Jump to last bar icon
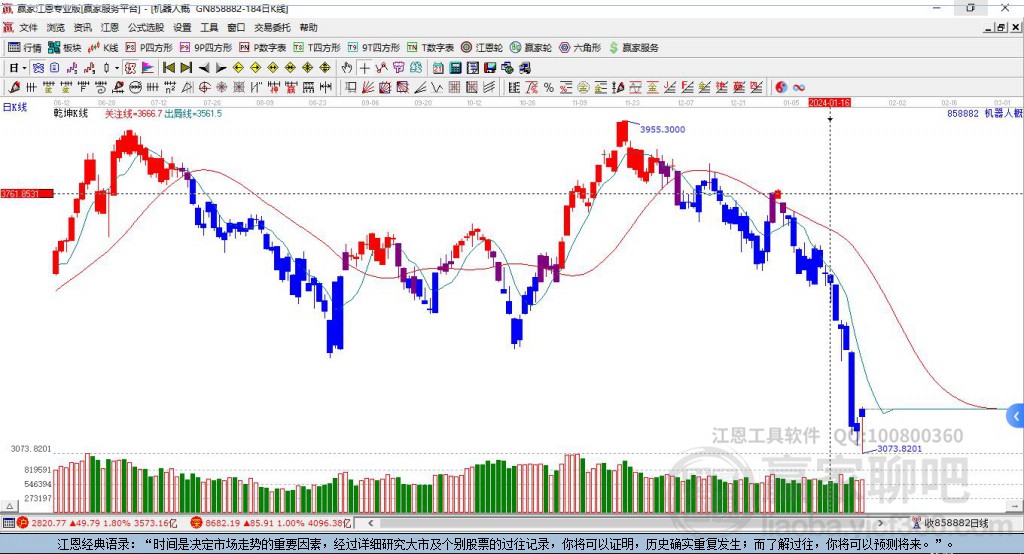1024x554 pixels. 186,67
